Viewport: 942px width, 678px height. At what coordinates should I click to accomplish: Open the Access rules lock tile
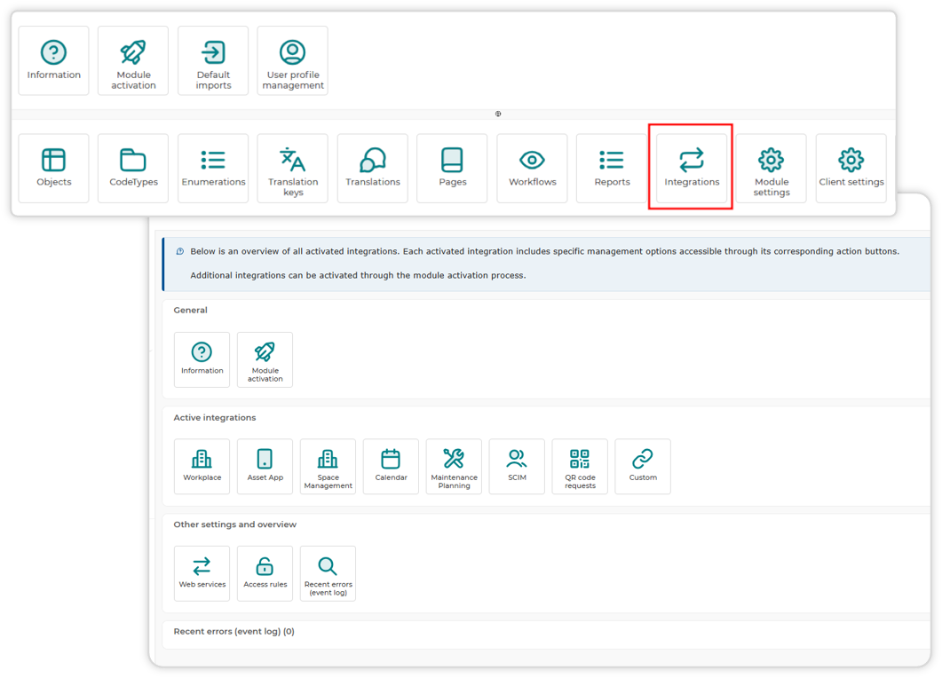265,573
